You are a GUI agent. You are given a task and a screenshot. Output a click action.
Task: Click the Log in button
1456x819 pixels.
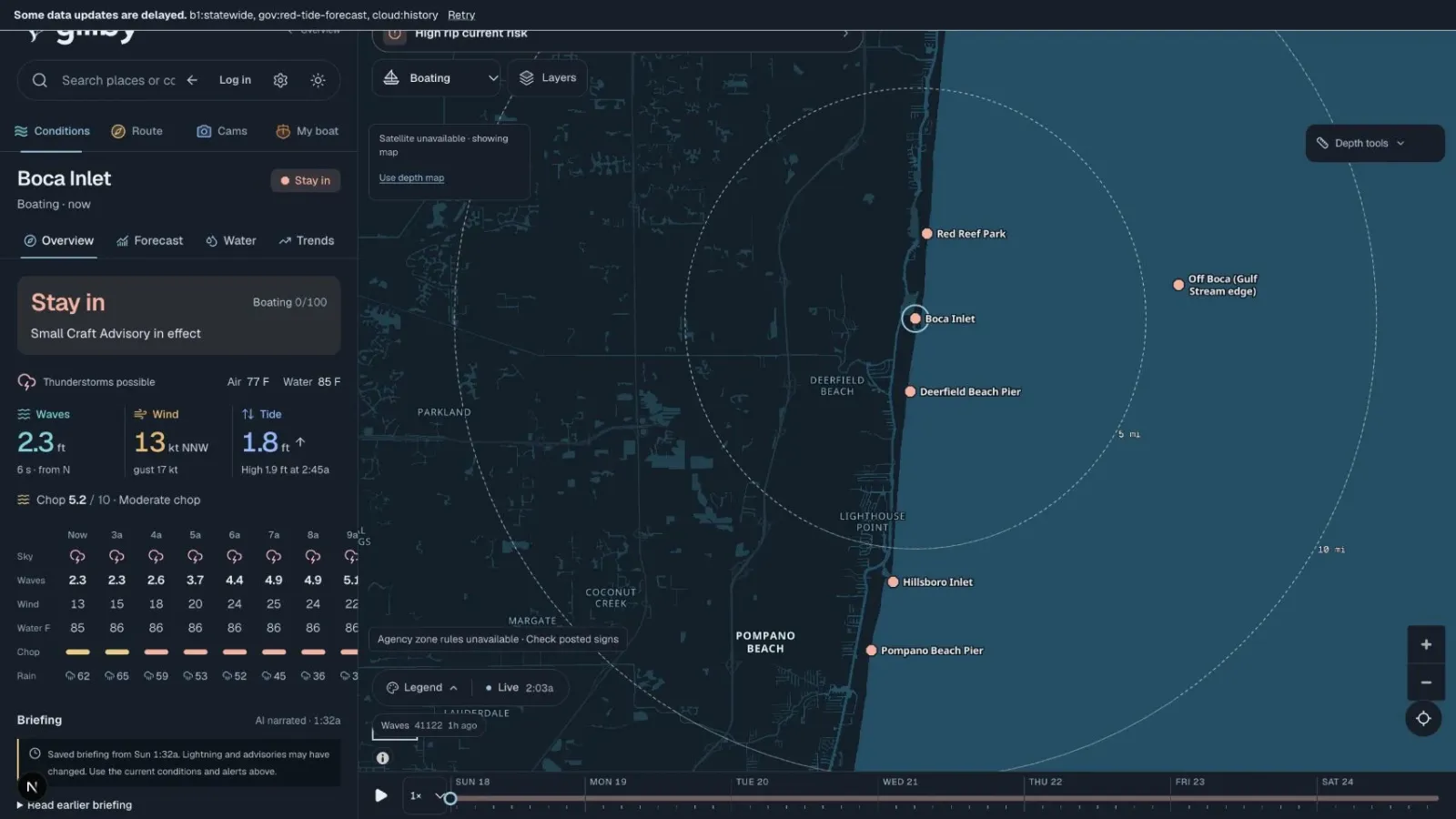(x=235, y=80)
